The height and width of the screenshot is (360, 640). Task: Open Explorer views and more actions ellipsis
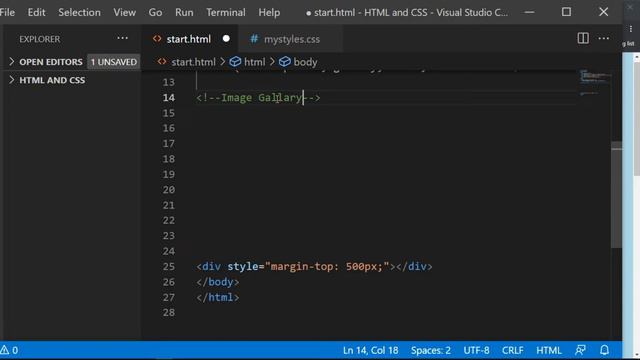(x=122, y=38)
